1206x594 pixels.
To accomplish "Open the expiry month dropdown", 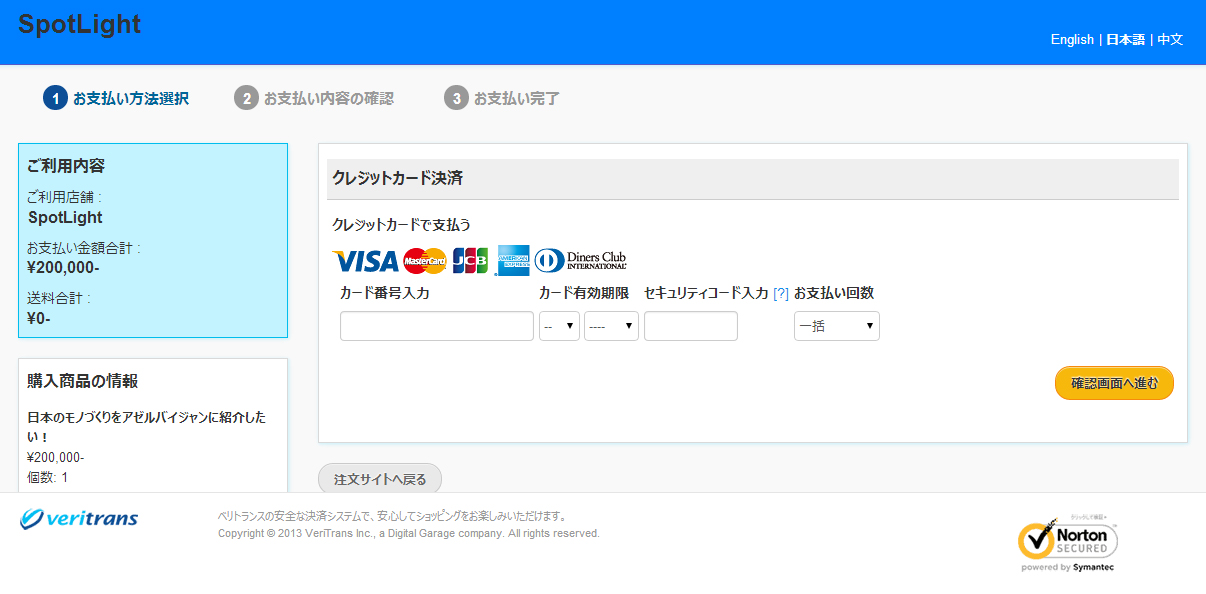I will (559, 326).
